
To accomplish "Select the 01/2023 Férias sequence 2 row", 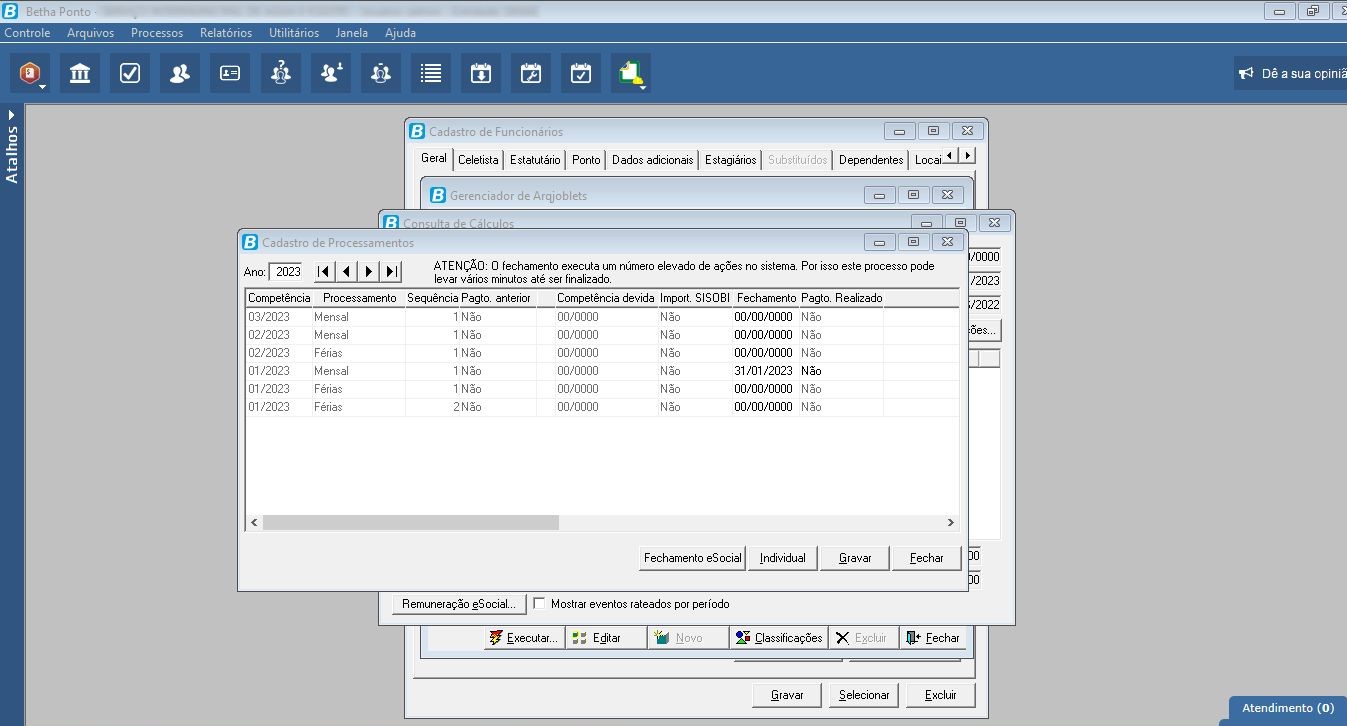I will pos(602,407).
